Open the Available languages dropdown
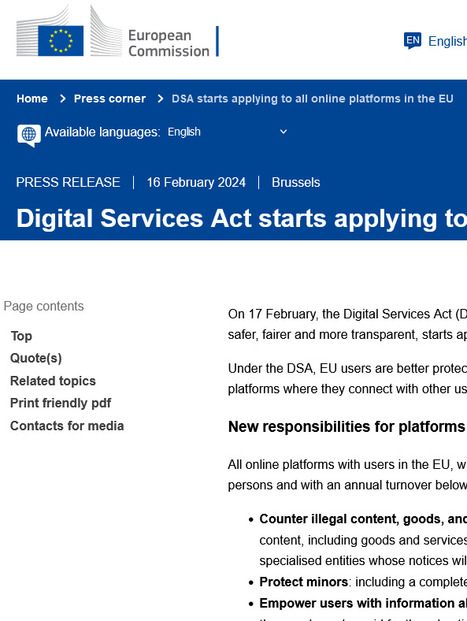Image resolution: width=467 pixels, height=621 pixels. point(228,132)
